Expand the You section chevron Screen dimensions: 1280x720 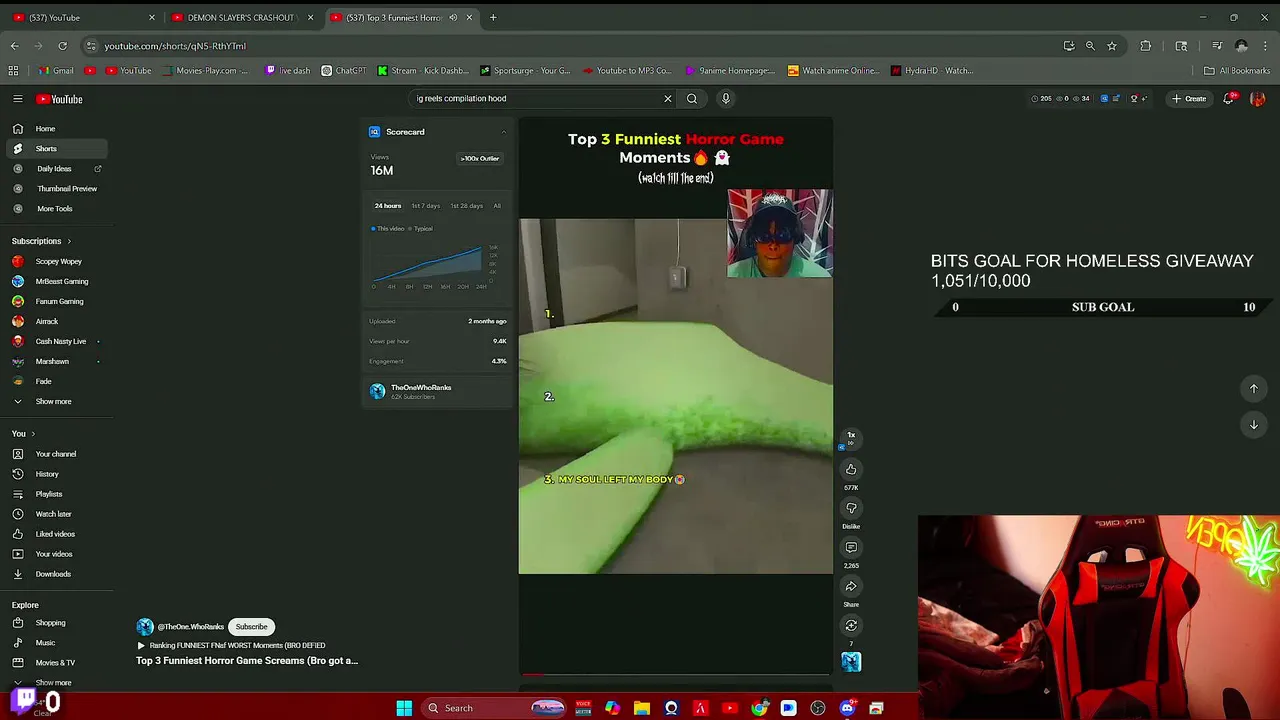click(33, 434)
